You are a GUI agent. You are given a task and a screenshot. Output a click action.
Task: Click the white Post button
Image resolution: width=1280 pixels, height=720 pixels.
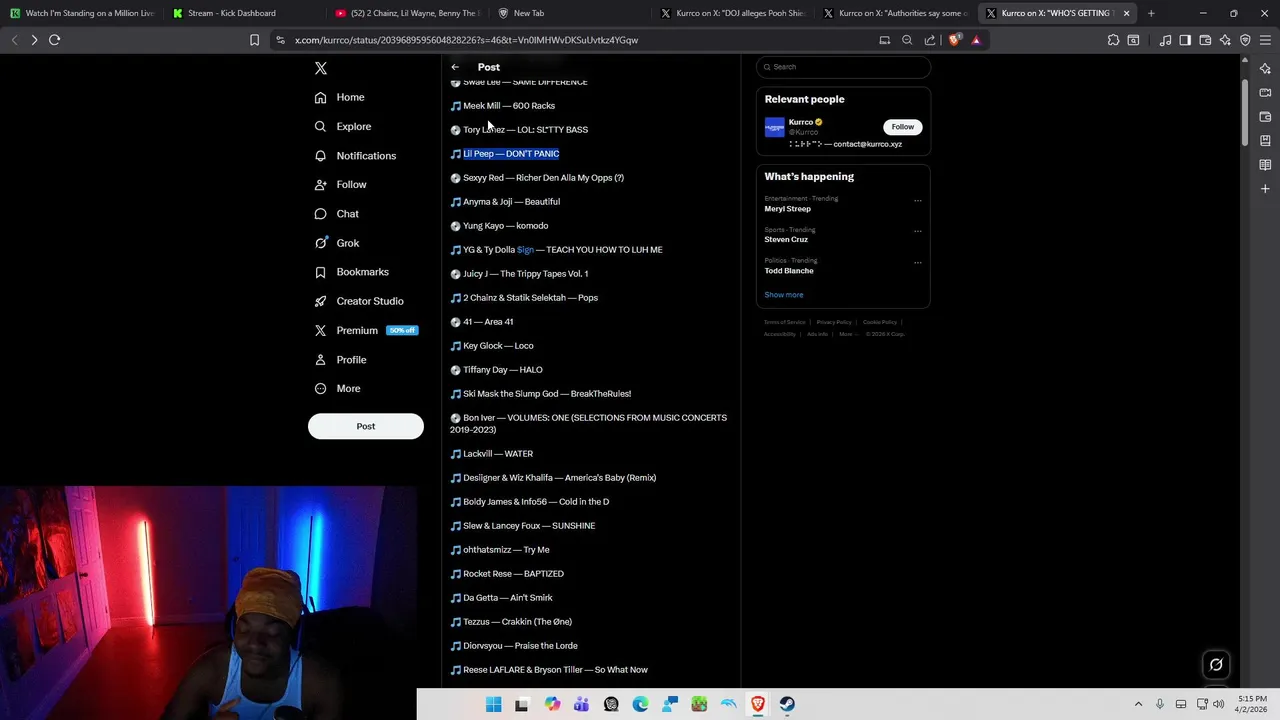point(366,426)
